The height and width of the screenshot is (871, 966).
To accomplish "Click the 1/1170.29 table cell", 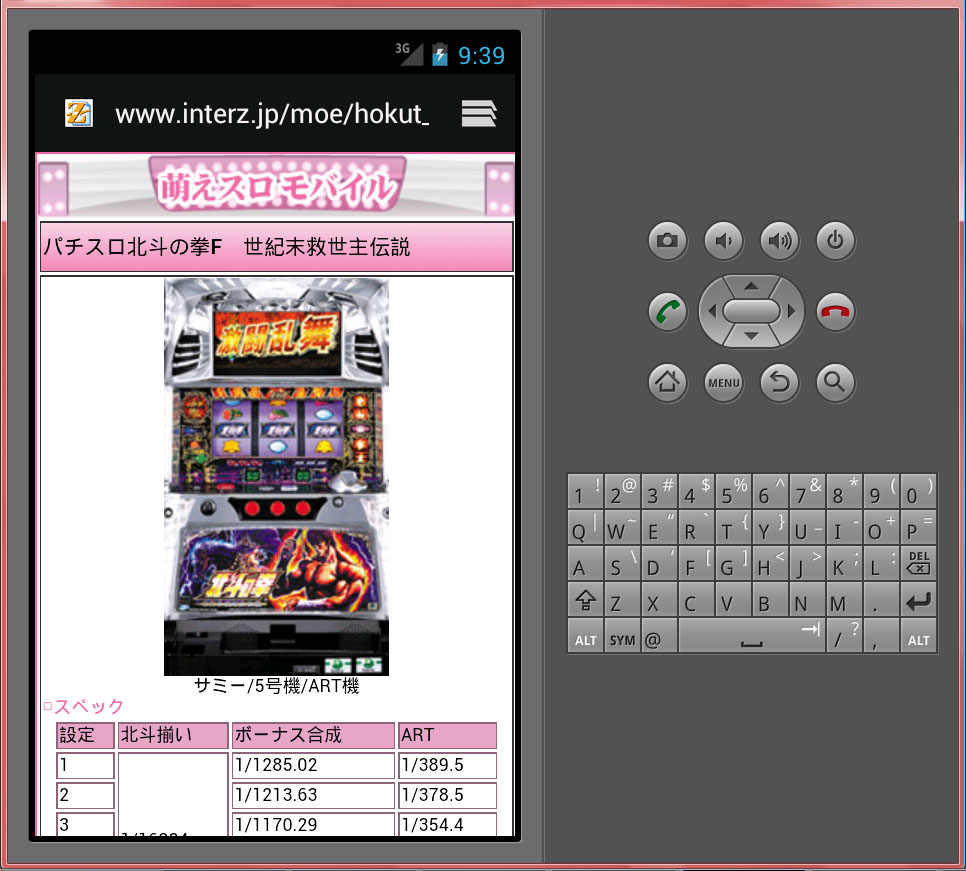I will 313,824.
